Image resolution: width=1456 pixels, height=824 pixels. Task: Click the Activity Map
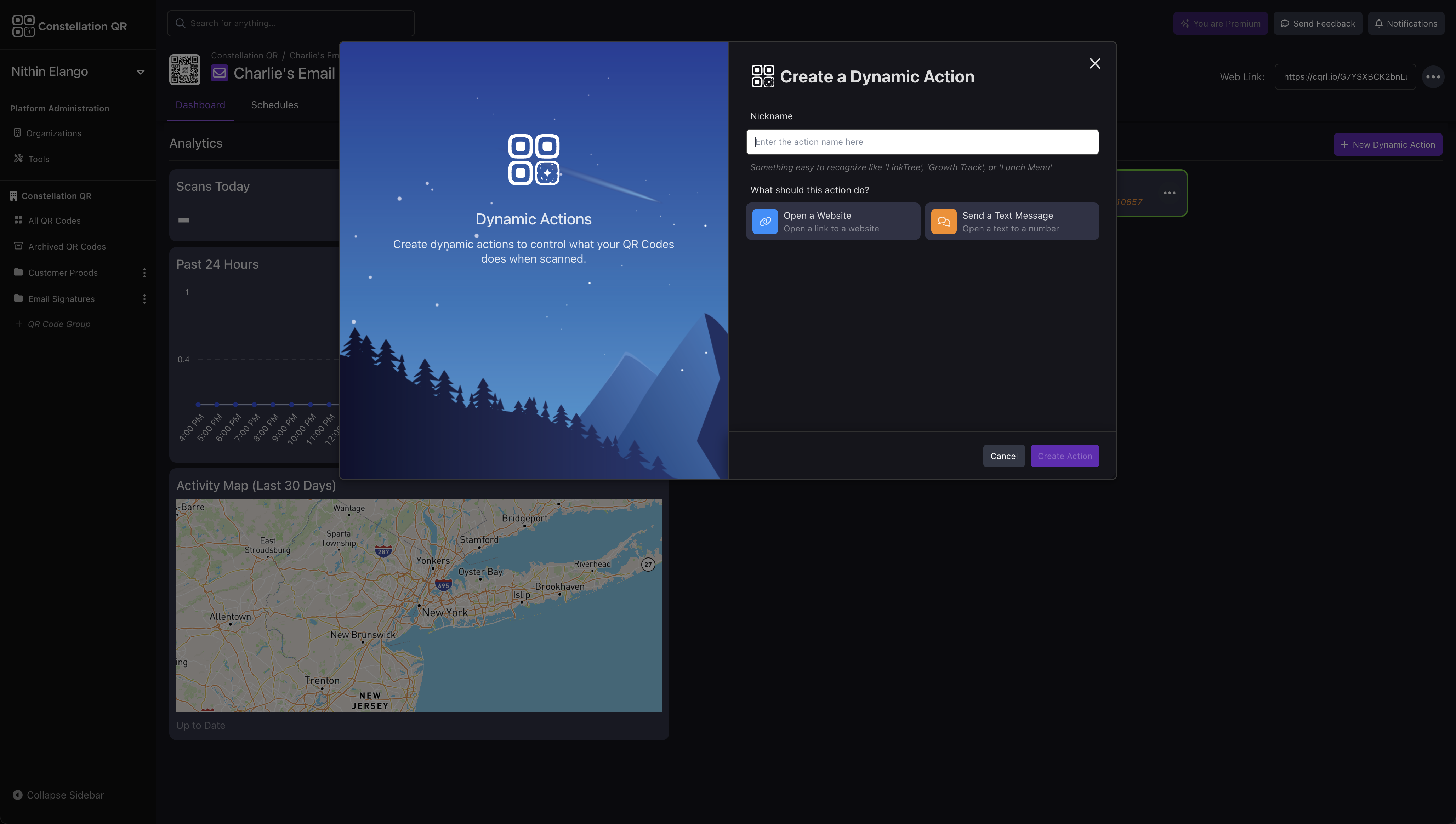pos(419,605)
